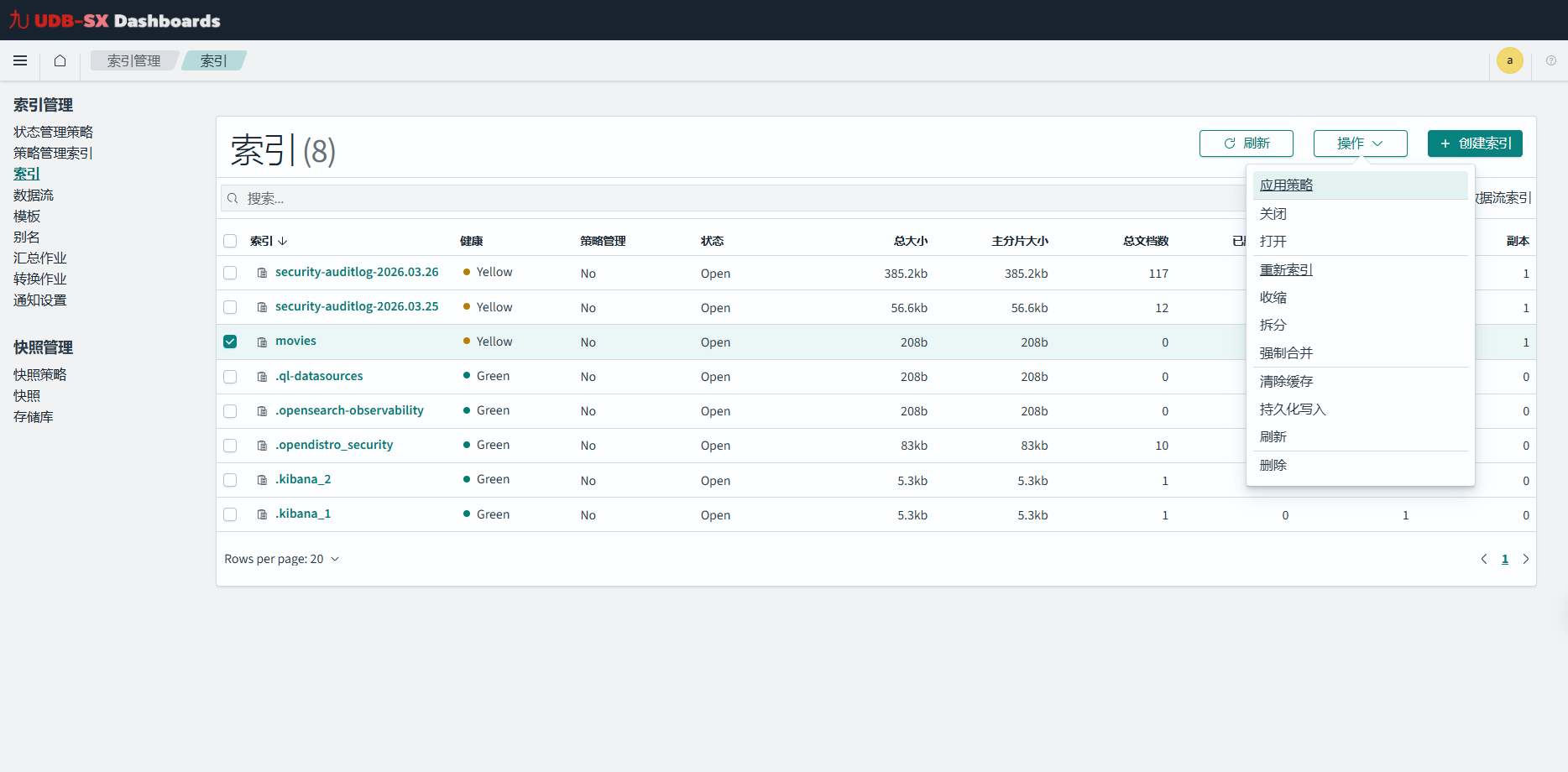This screenshot has width=1568, height=772.
Task: Click the user avatar "a"
Action: pyautogui.click(x=1509, y=60)
